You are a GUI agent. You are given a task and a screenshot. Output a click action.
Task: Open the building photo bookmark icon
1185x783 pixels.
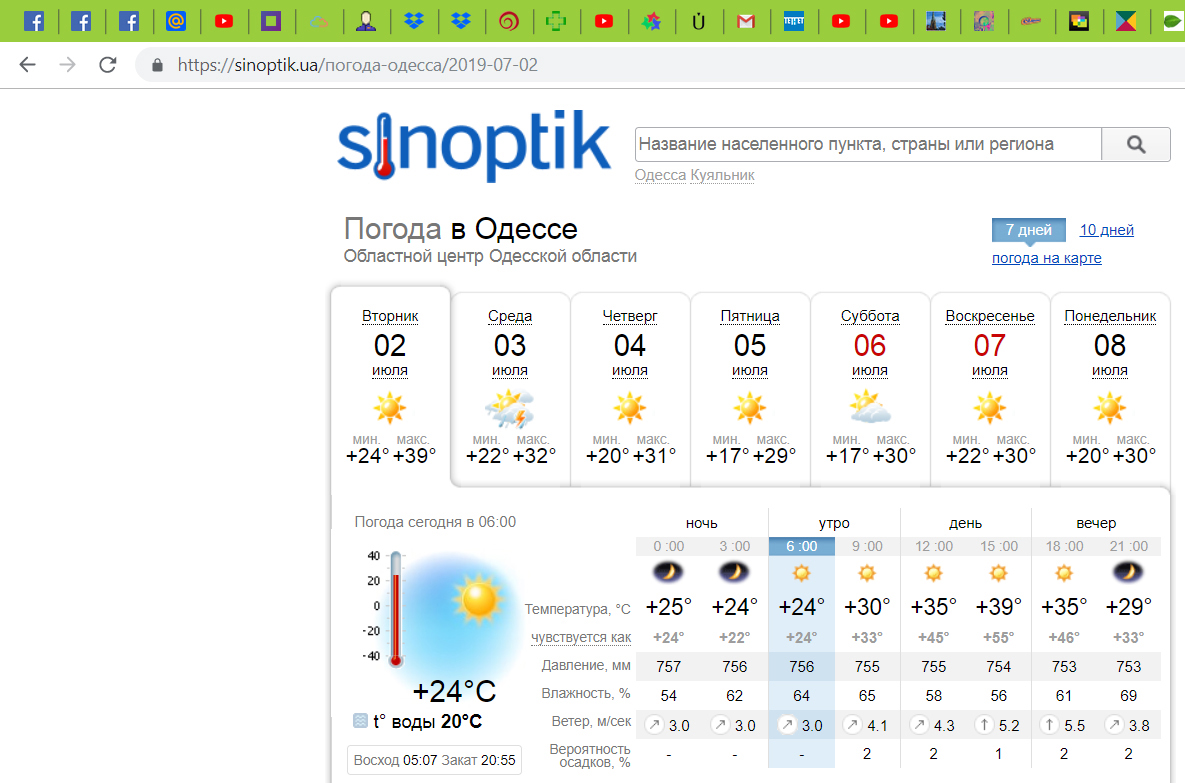pos(936,21)
